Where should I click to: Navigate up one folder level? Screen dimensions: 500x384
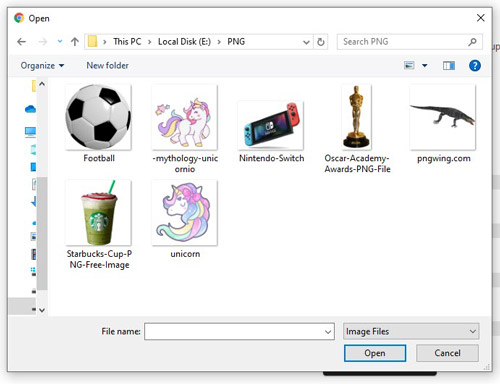pos(75,42)
